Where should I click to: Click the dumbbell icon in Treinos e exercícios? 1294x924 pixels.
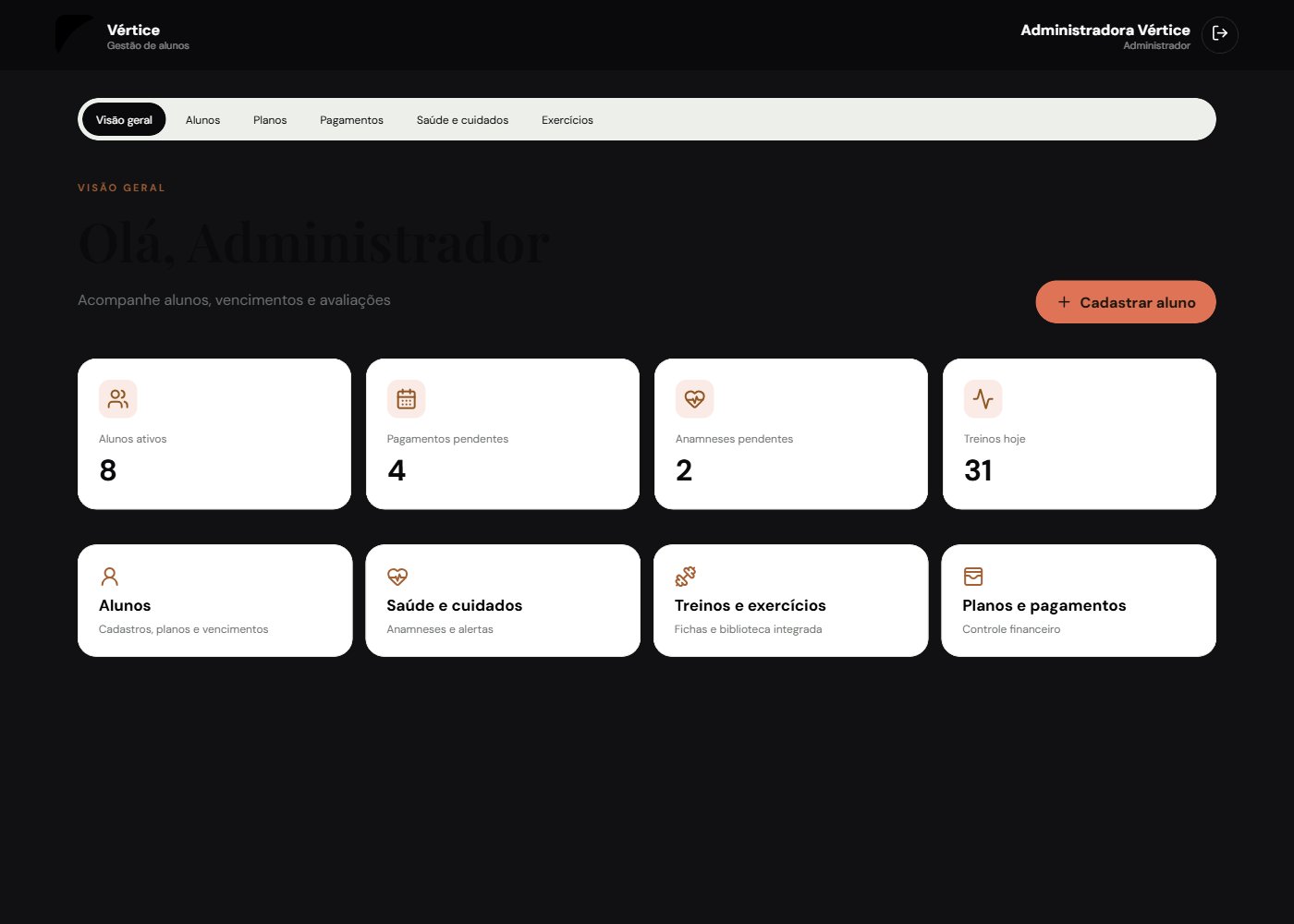685,577
